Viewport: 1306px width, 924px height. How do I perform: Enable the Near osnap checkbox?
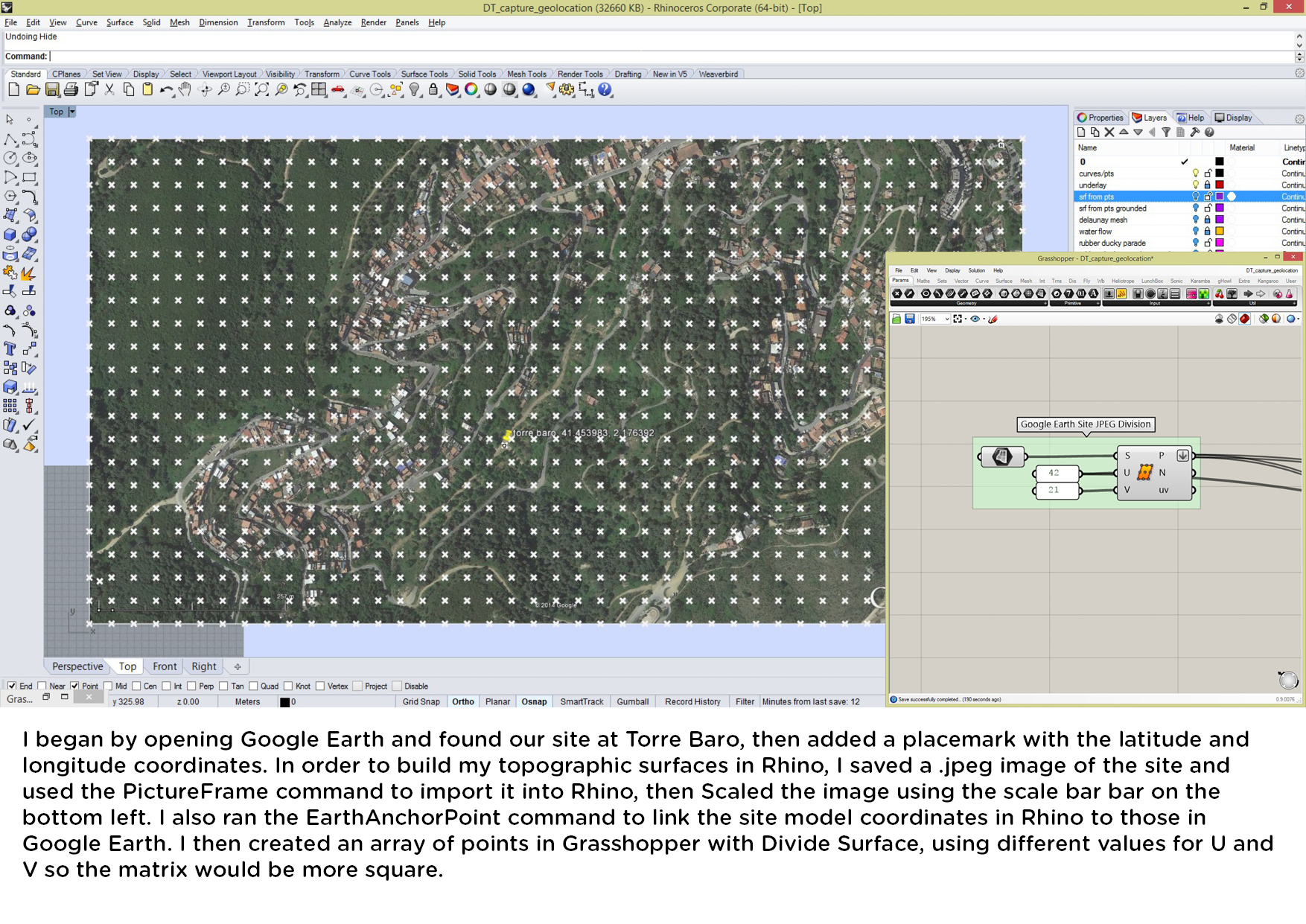[x=42, y=686]
